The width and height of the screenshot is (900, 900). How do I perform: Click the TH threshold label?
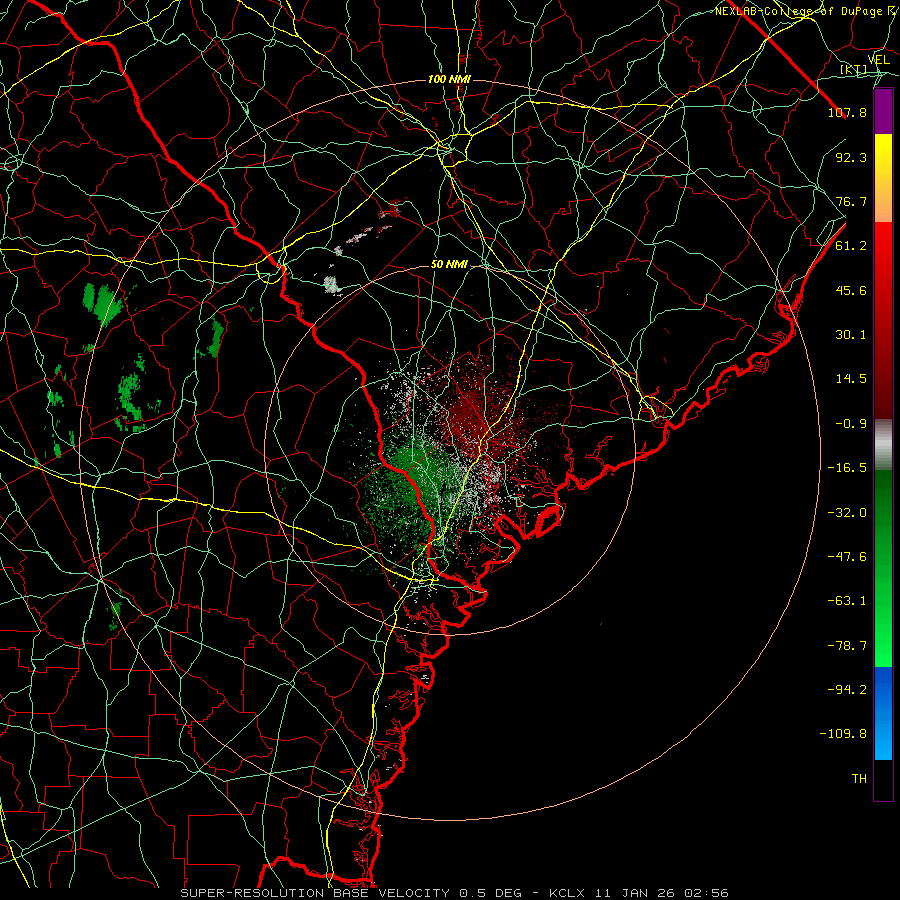click(859, 779)
